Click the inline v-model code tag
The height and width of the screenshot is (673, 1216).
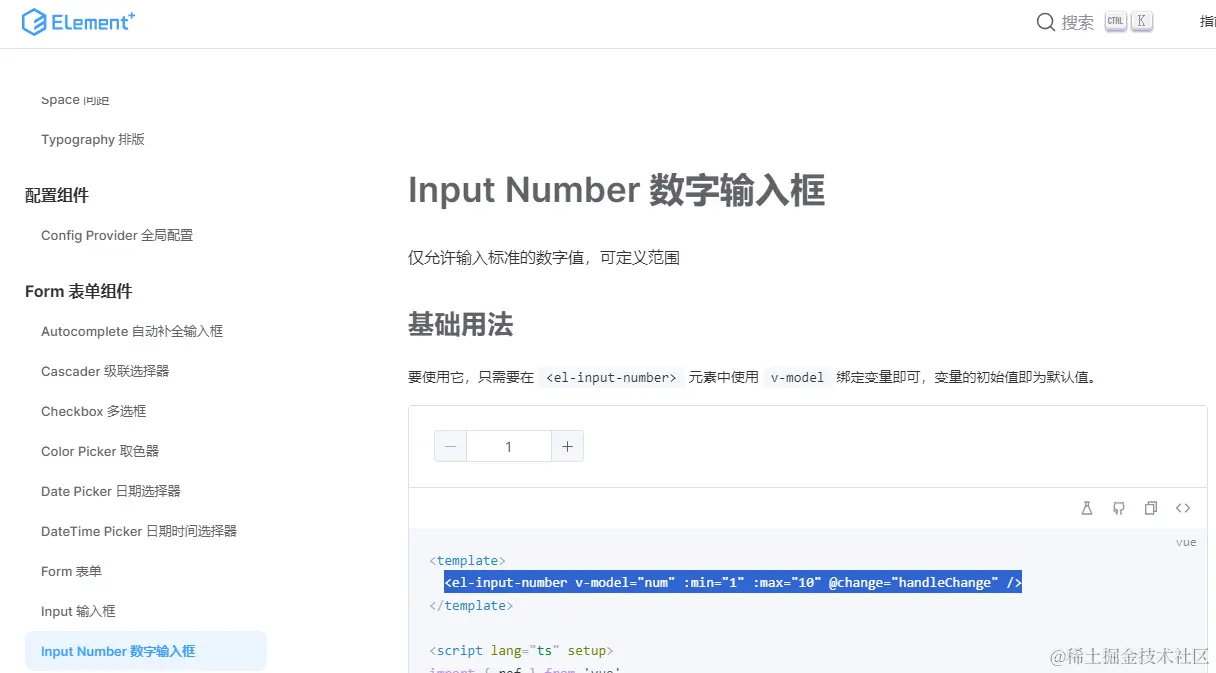797,377
